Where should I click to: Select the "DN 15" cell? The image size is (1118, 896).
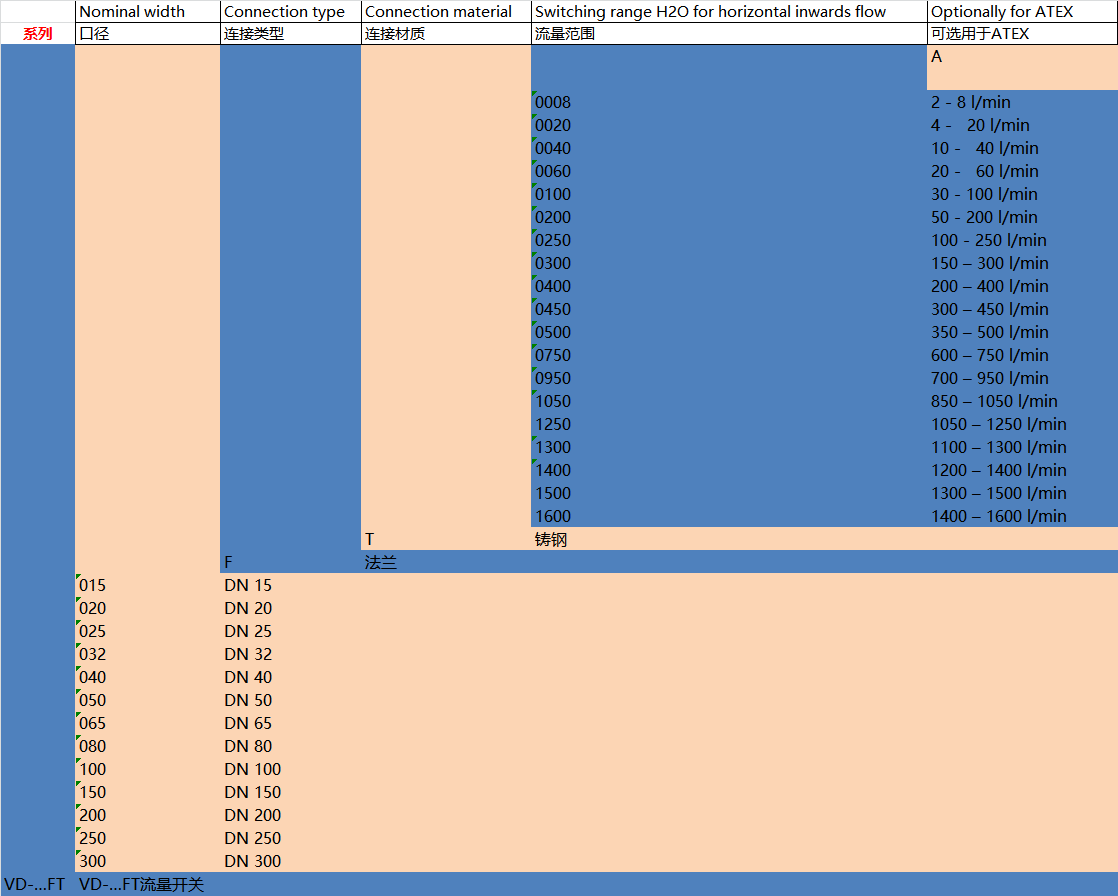point(289,585)
